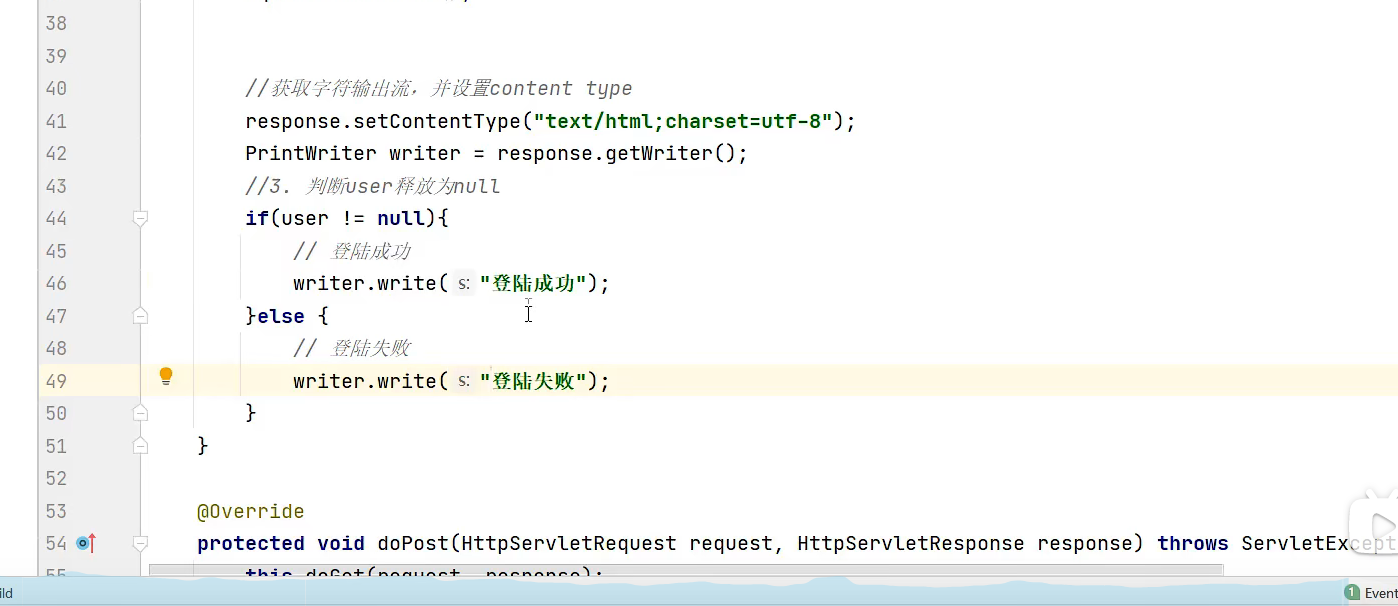Click the "s:" parameter hint on line 46
The height and width of the screenshot is (606, 1398).
463,284
